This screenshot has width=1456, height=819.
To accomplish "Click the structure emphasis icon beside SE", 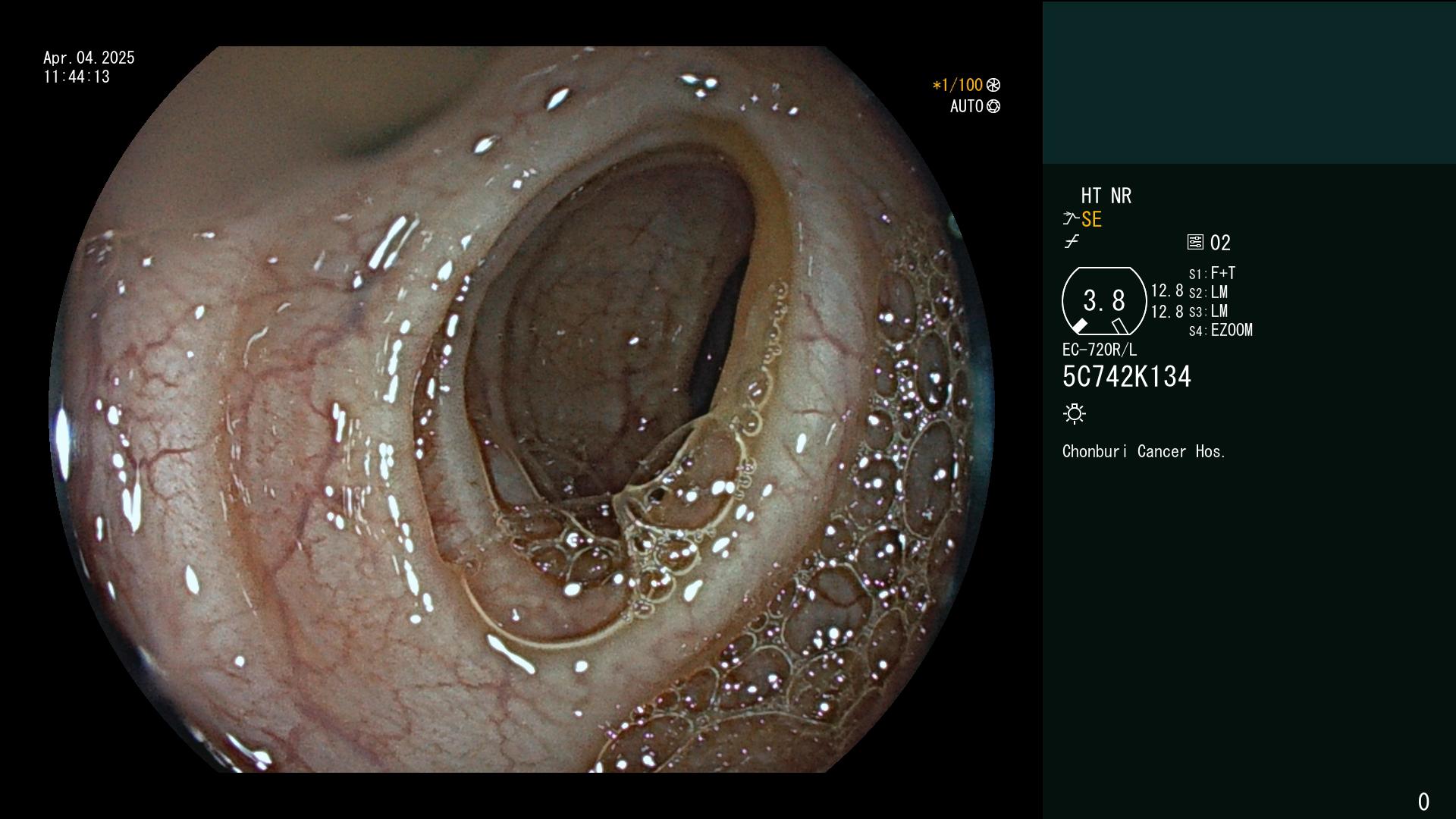I will 1071,219.
